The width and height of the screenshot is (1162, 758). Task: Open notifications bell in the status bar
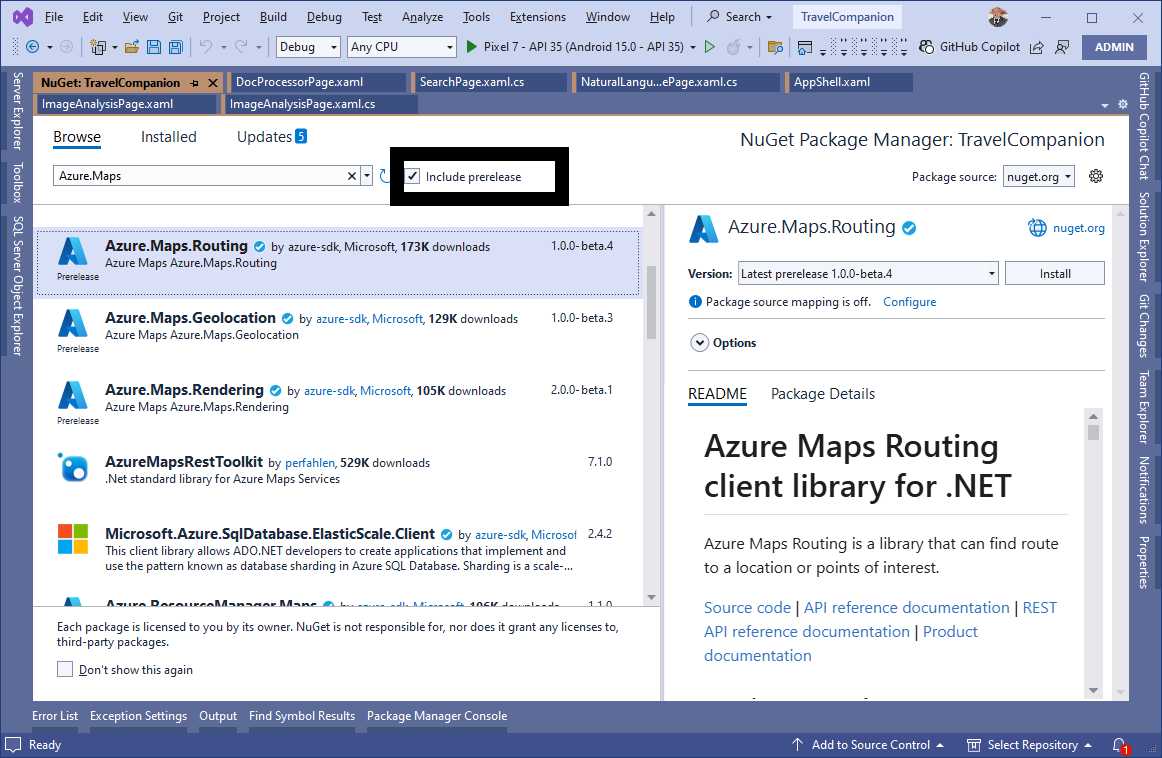[1118, 745]
